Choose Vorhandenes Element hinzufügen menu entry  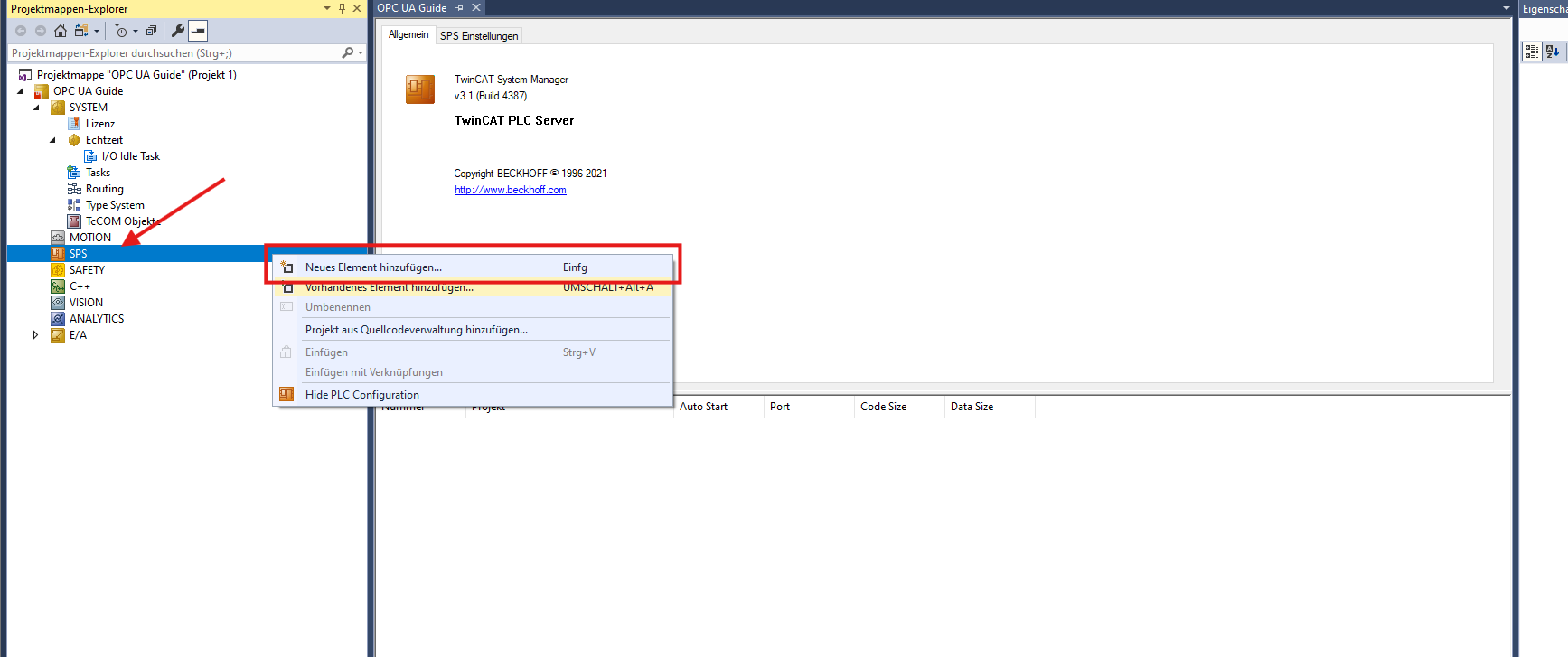[474, 287]
